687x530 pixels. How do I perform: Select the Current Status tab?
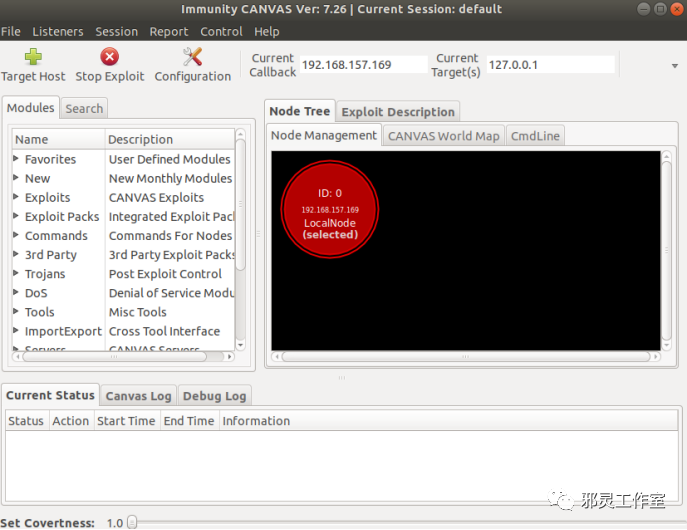(x=50, y=395)
